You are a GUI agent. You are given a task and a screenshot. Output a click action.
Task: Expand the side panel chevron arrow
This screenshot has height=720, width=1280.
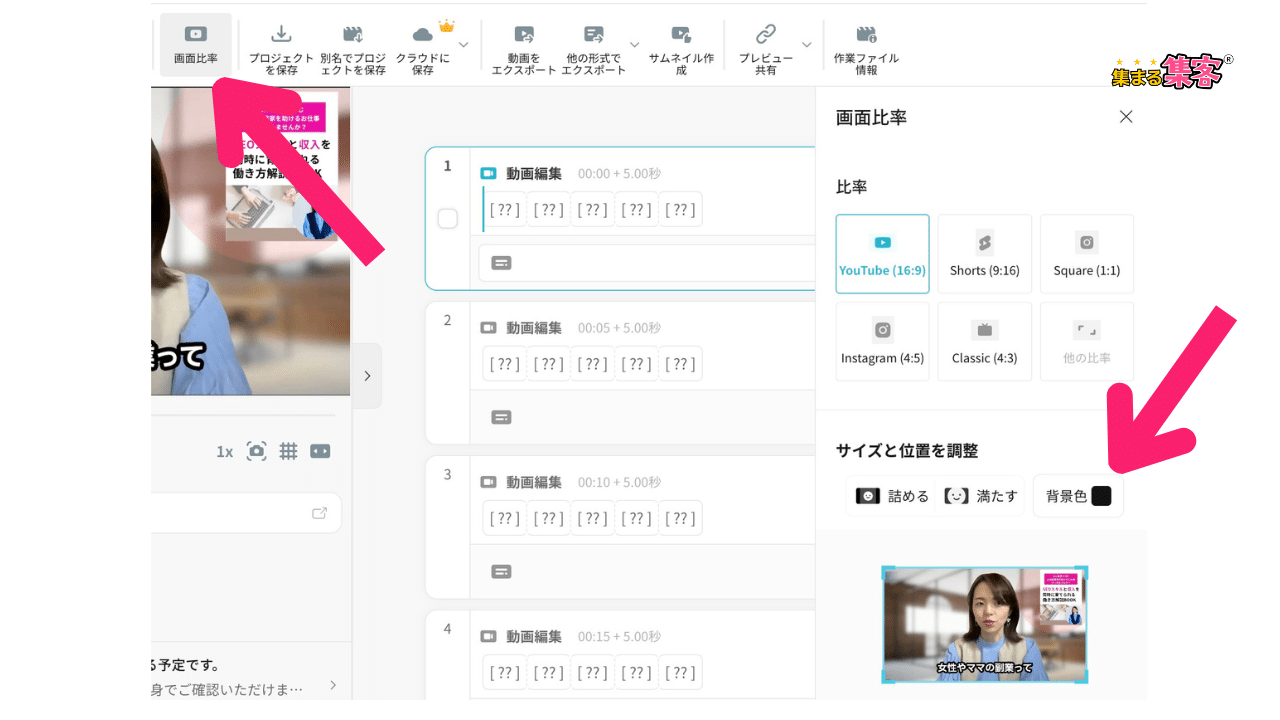click(367, 376)
